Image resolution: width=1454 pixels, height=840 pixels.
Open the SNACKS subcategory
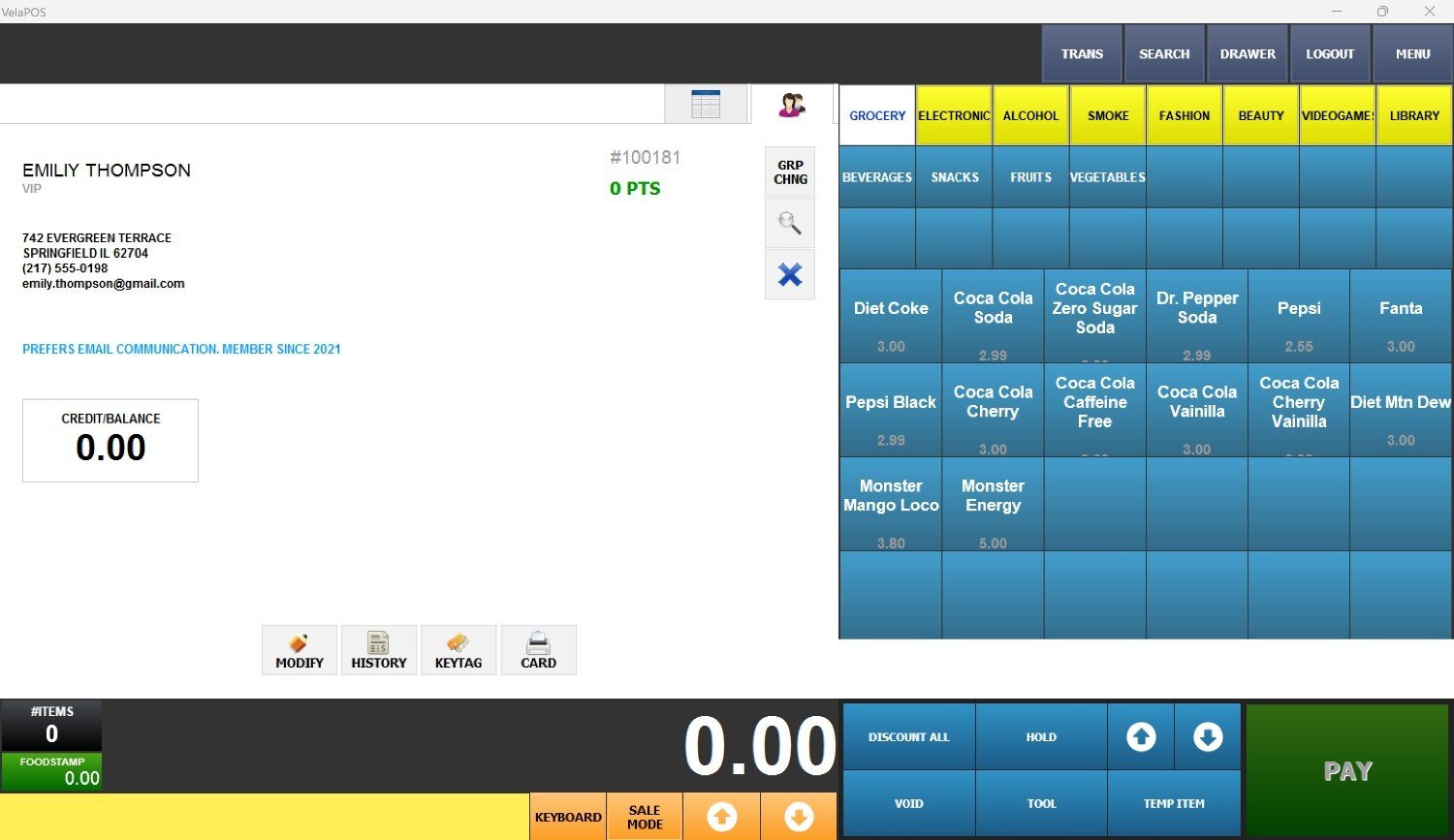click(955, 177)
